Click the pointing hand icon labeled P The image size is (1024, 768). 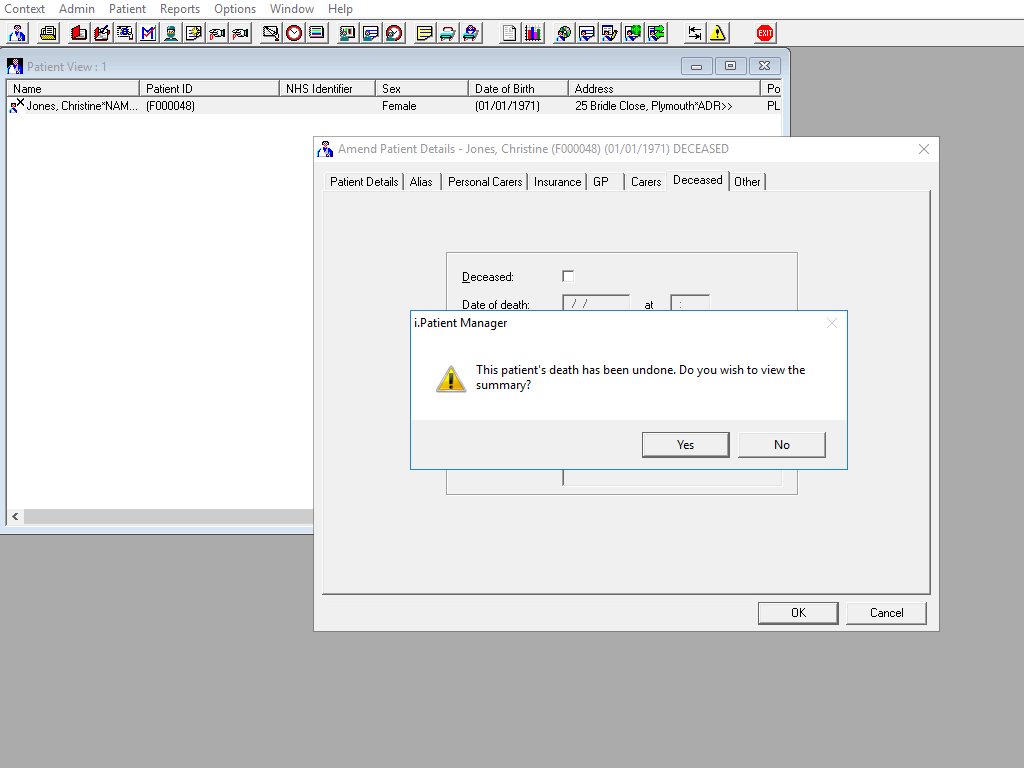tap(240, 33)
